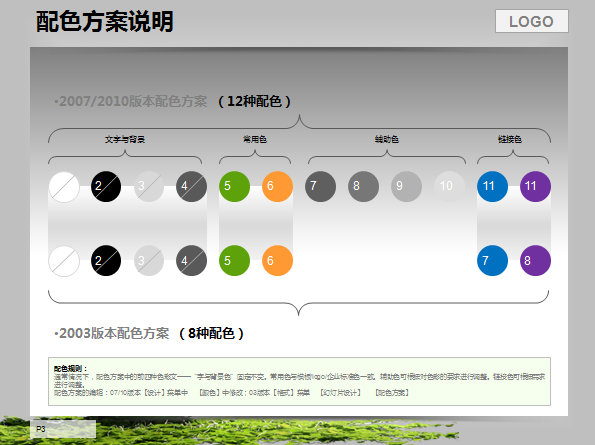
Task: Click the 2003版本配色方案 heading
Action: pos(112,333)
